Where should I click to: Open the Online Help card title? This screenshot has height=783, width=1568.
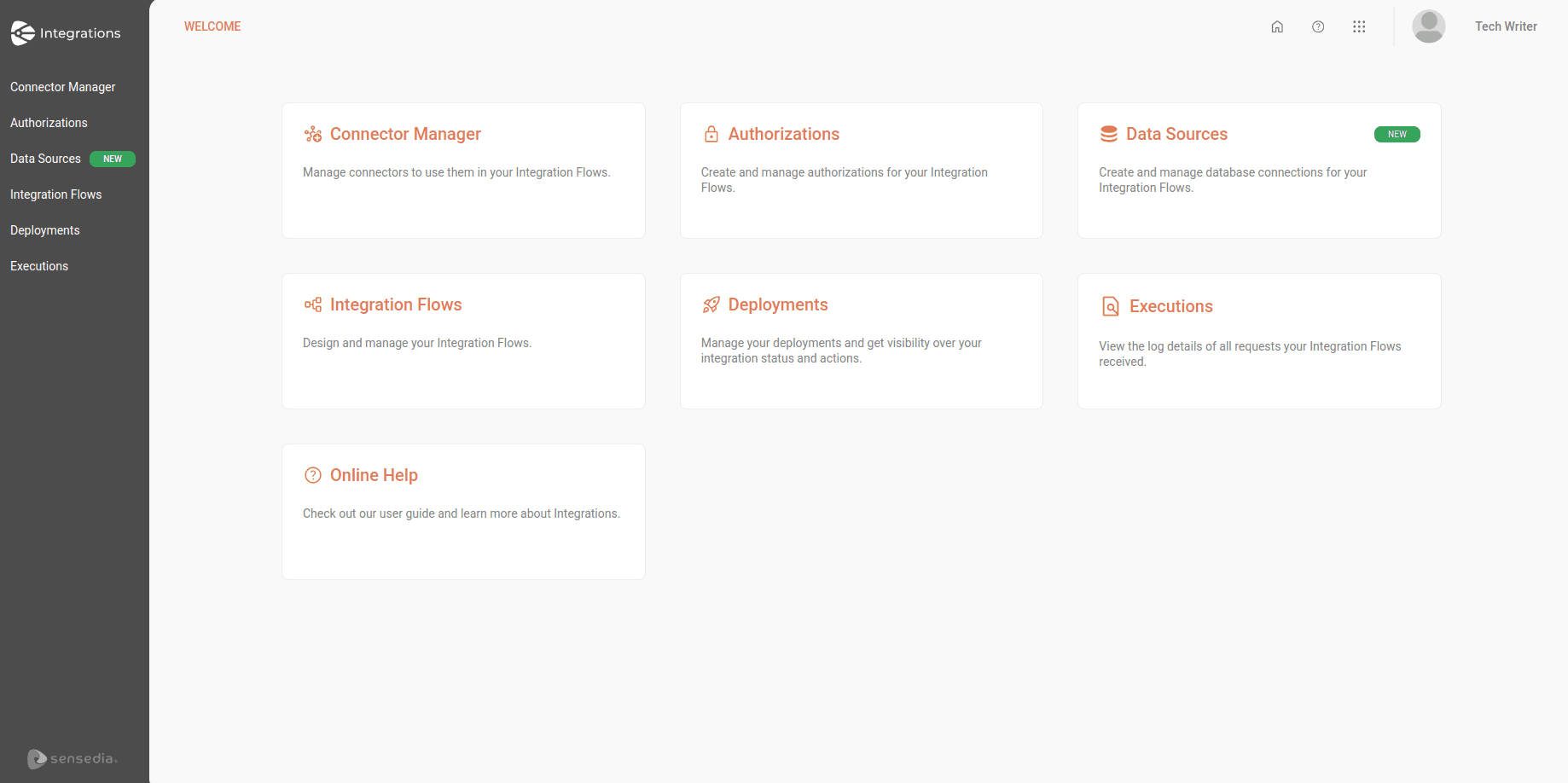click(x=374, y=475)
